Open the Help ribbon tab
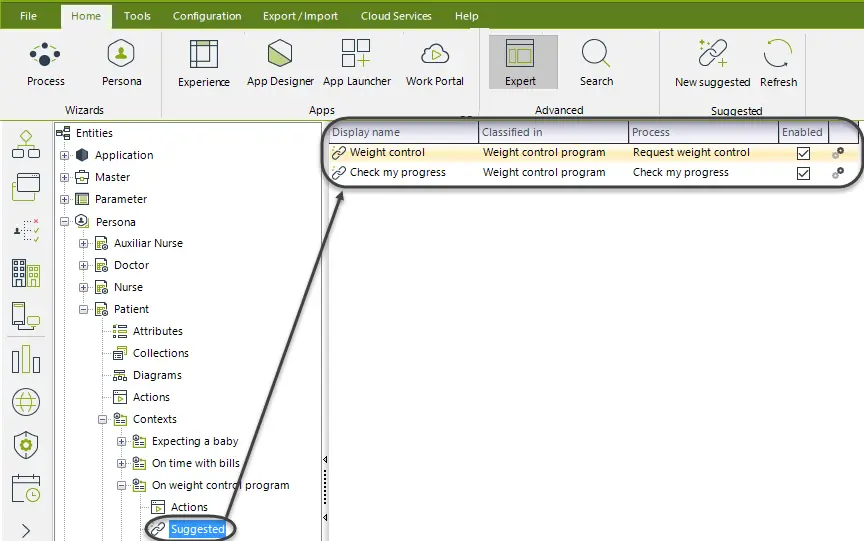The image size is (864, 541). [467, 16]
